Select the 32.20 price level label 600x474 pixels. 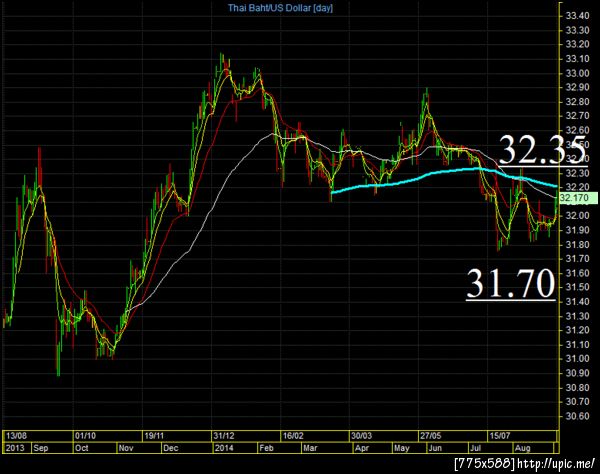pyautogui.click(x=577, y=187)
